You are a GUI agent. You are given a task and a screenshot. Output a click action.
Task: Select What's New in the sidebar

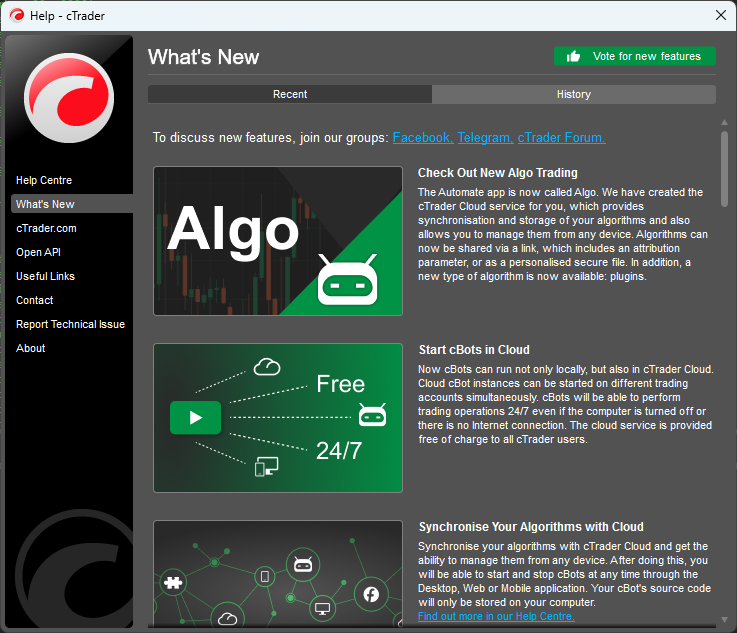[x=72, y=204]
